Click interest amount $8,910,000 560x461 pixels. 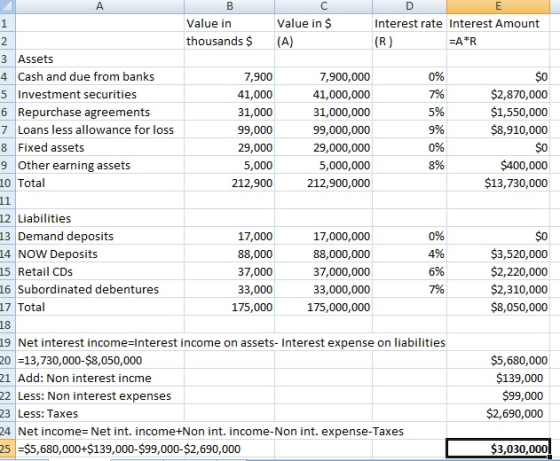(x=498, y=130)
